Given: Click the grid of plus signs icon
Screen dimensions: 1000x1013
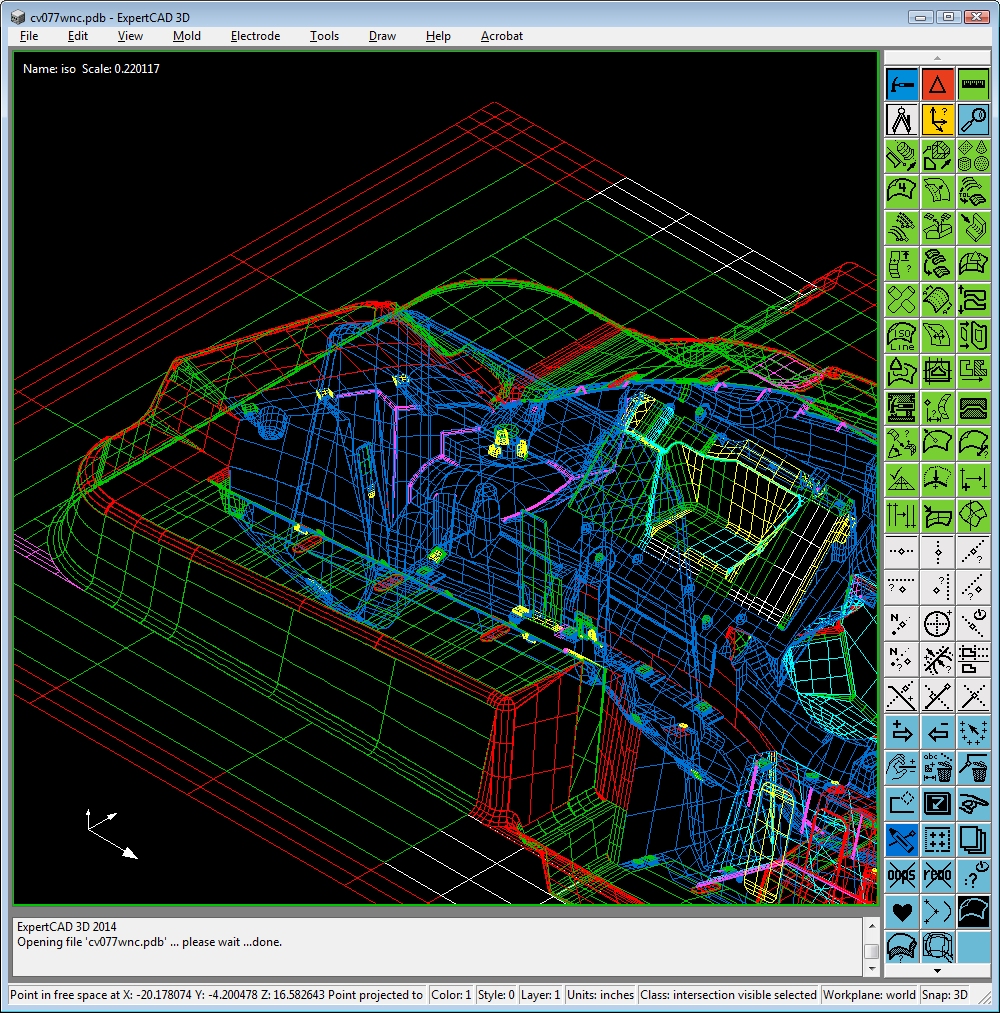Looking at the screenshot, I should coord(937,840).
